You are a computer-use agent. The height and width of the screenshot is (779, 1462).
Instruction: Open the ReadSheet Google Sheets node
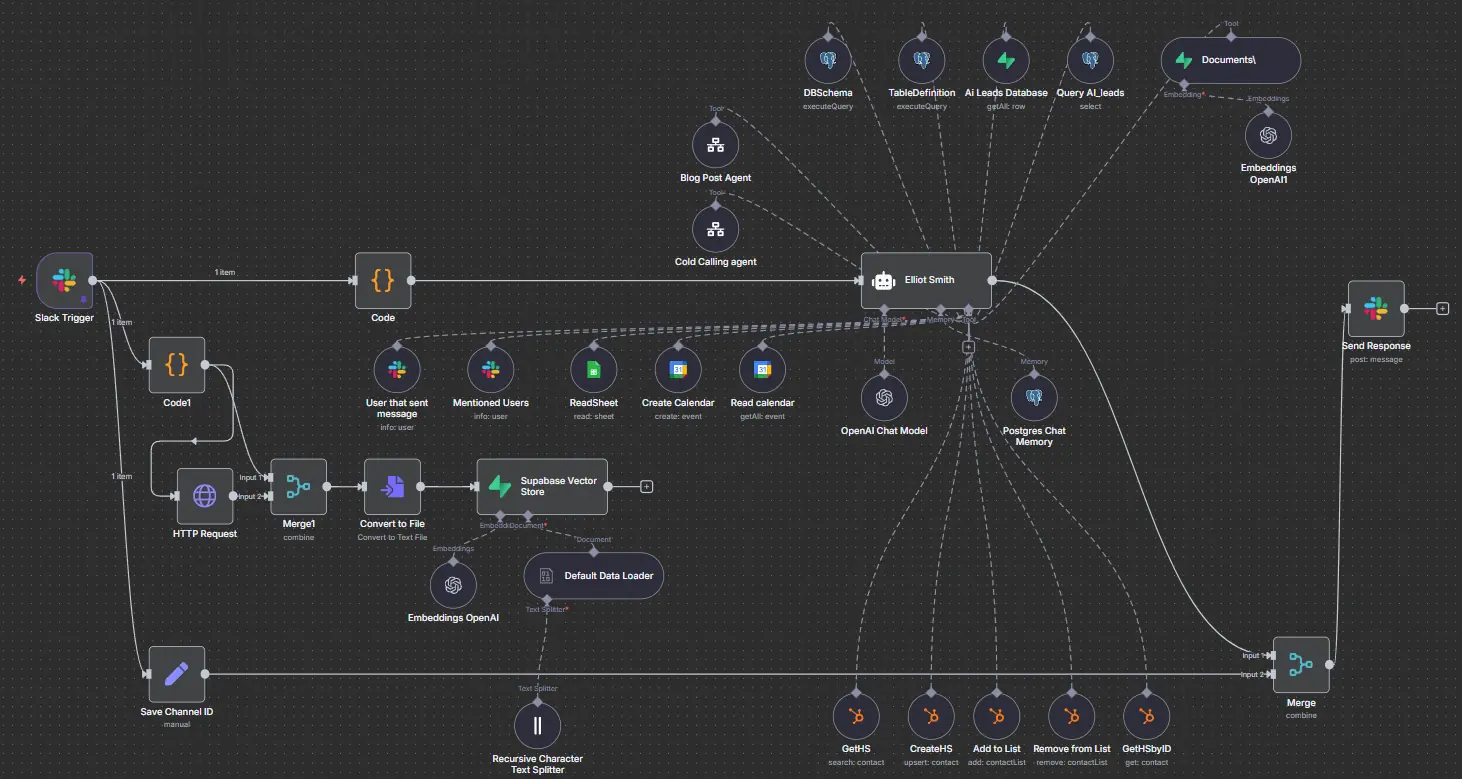pos(593,370)
